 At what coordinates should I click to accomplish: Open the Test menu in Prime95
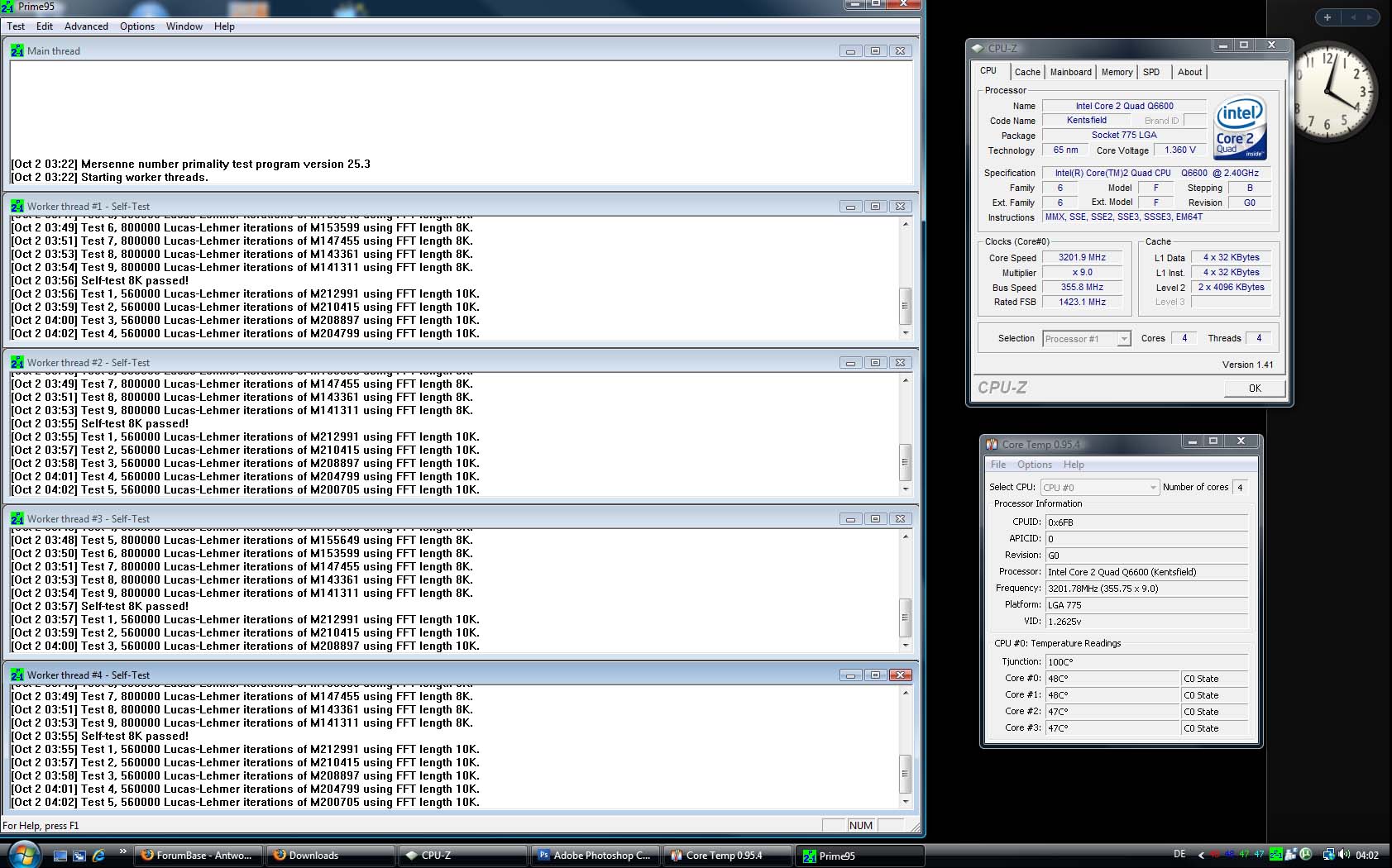point(16,26)
